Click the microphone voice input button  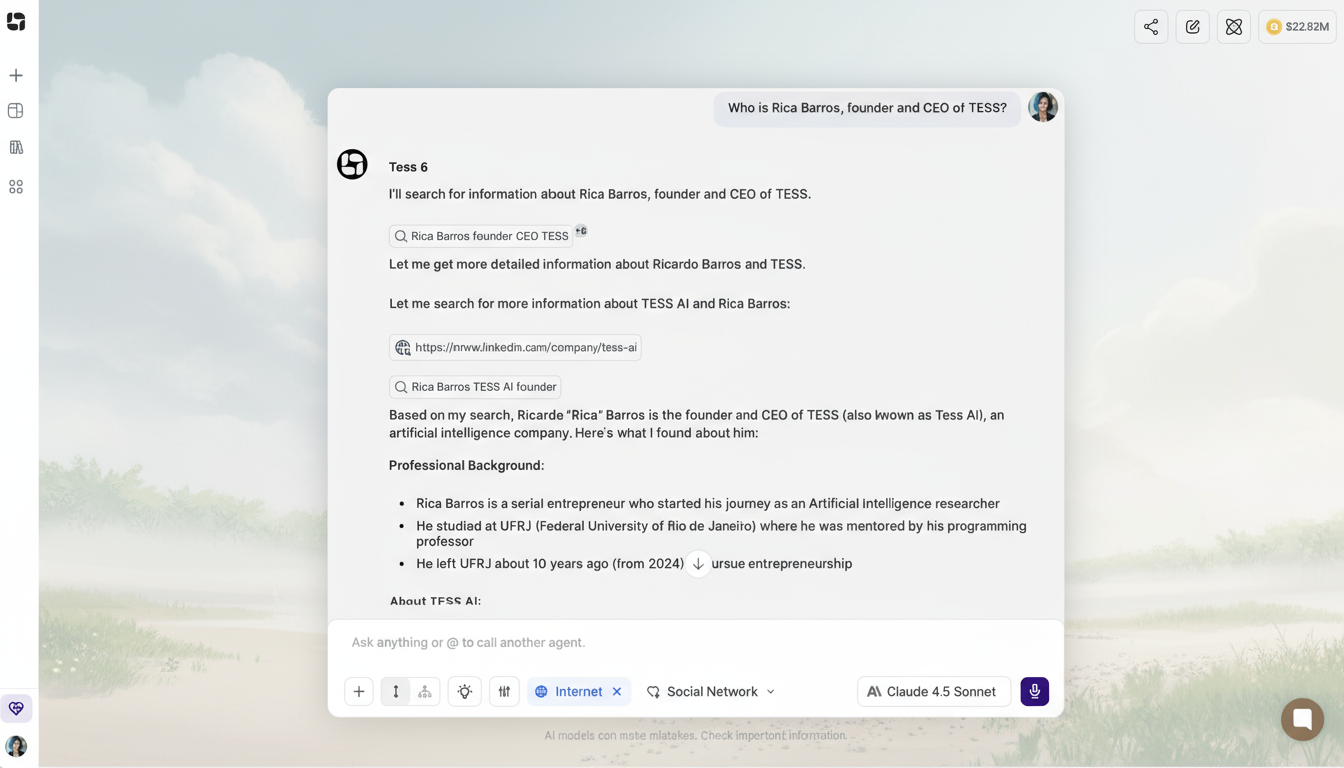pos(1034,691)
